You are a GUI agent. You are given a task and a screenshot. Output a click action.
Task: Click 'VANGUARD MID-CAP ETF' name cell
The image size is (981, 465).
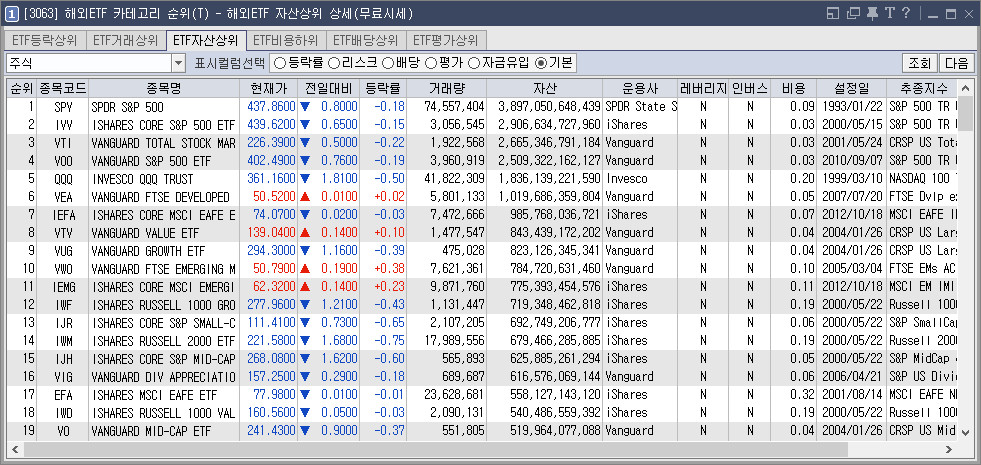pos(164,431)
